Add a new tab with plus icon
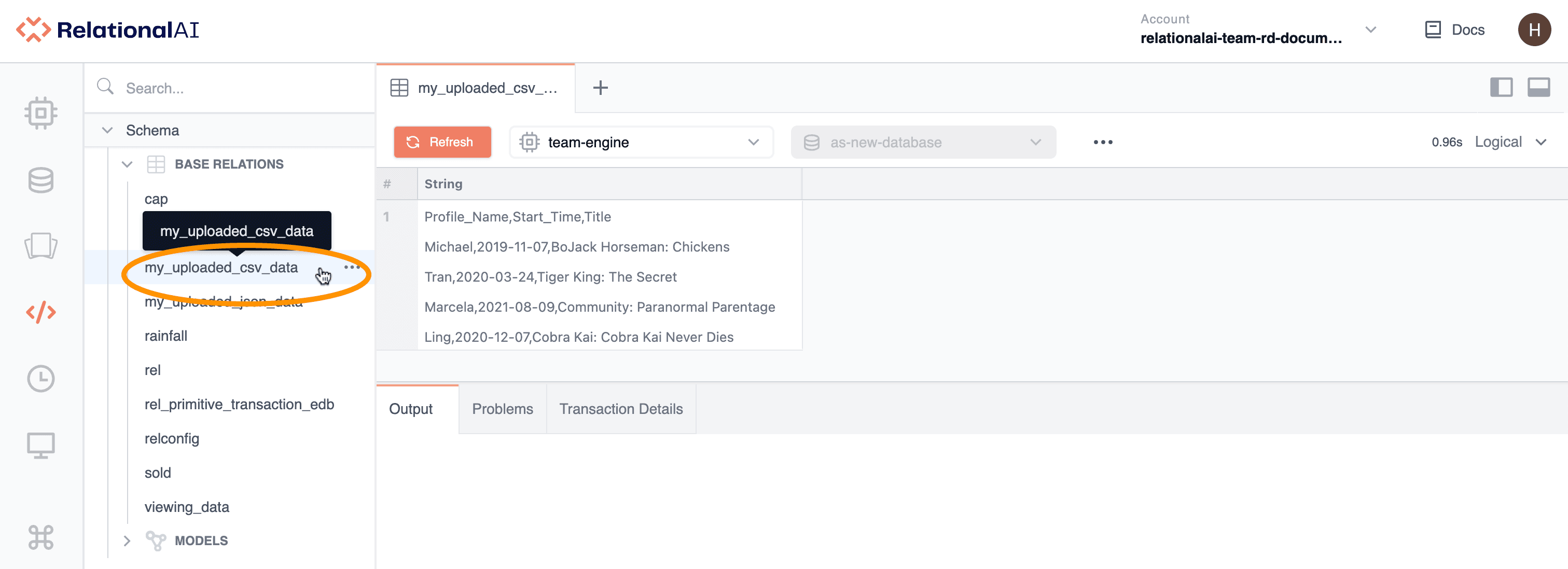Image resolution: width=1568 pixels, height=569 pixels. point(600,88)
